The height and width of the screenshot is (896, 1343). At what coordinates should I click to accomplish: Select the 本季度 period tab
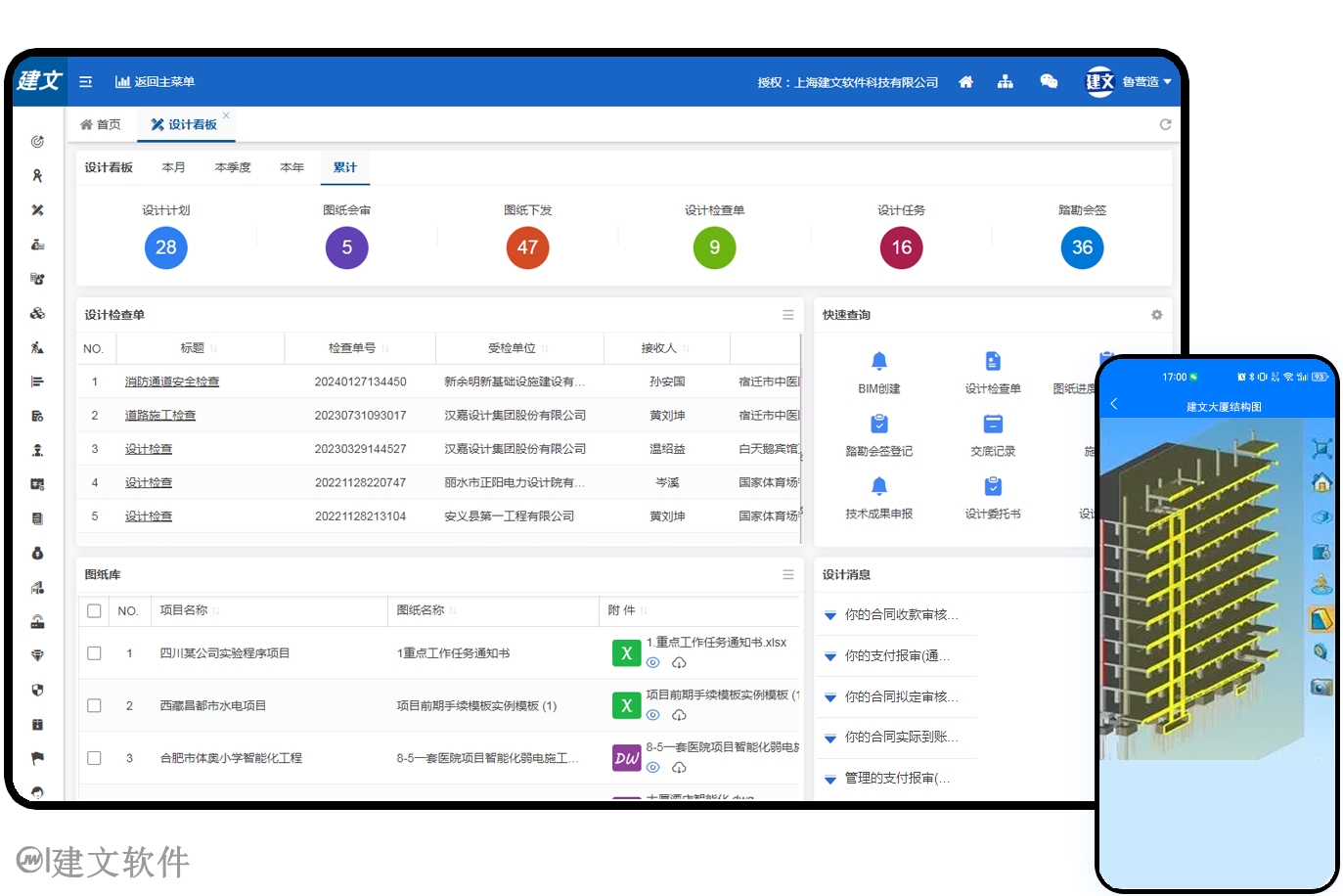(x=233, y=167)
